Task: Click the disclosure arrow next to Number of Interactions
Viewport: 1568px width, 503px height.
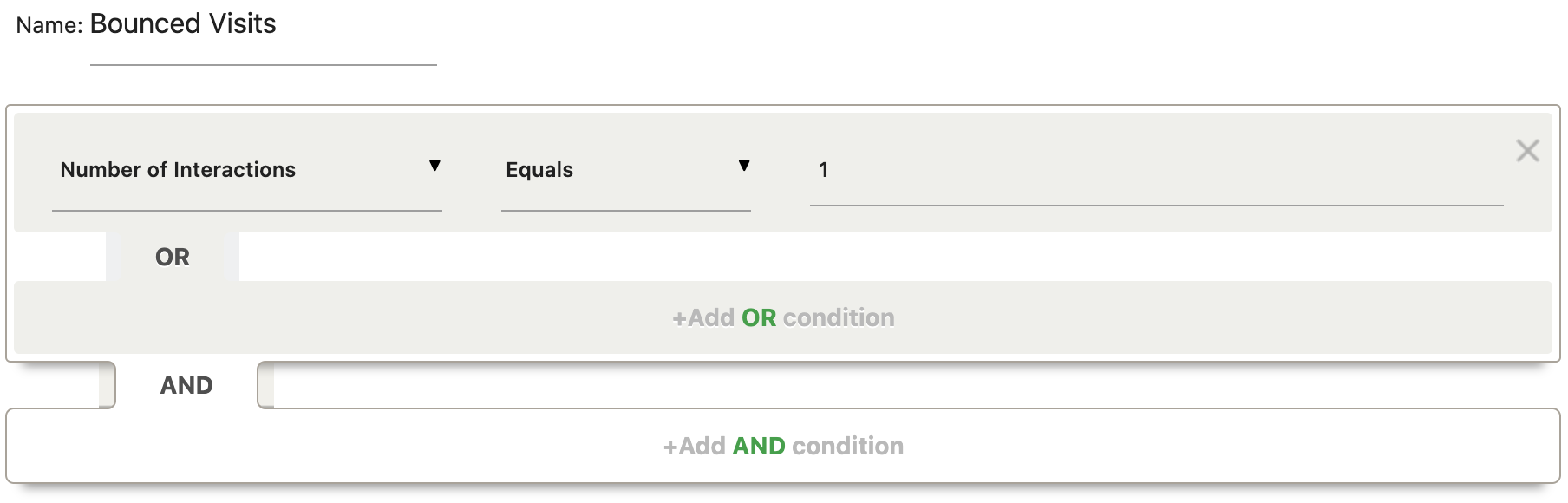Action: (434, 165)
